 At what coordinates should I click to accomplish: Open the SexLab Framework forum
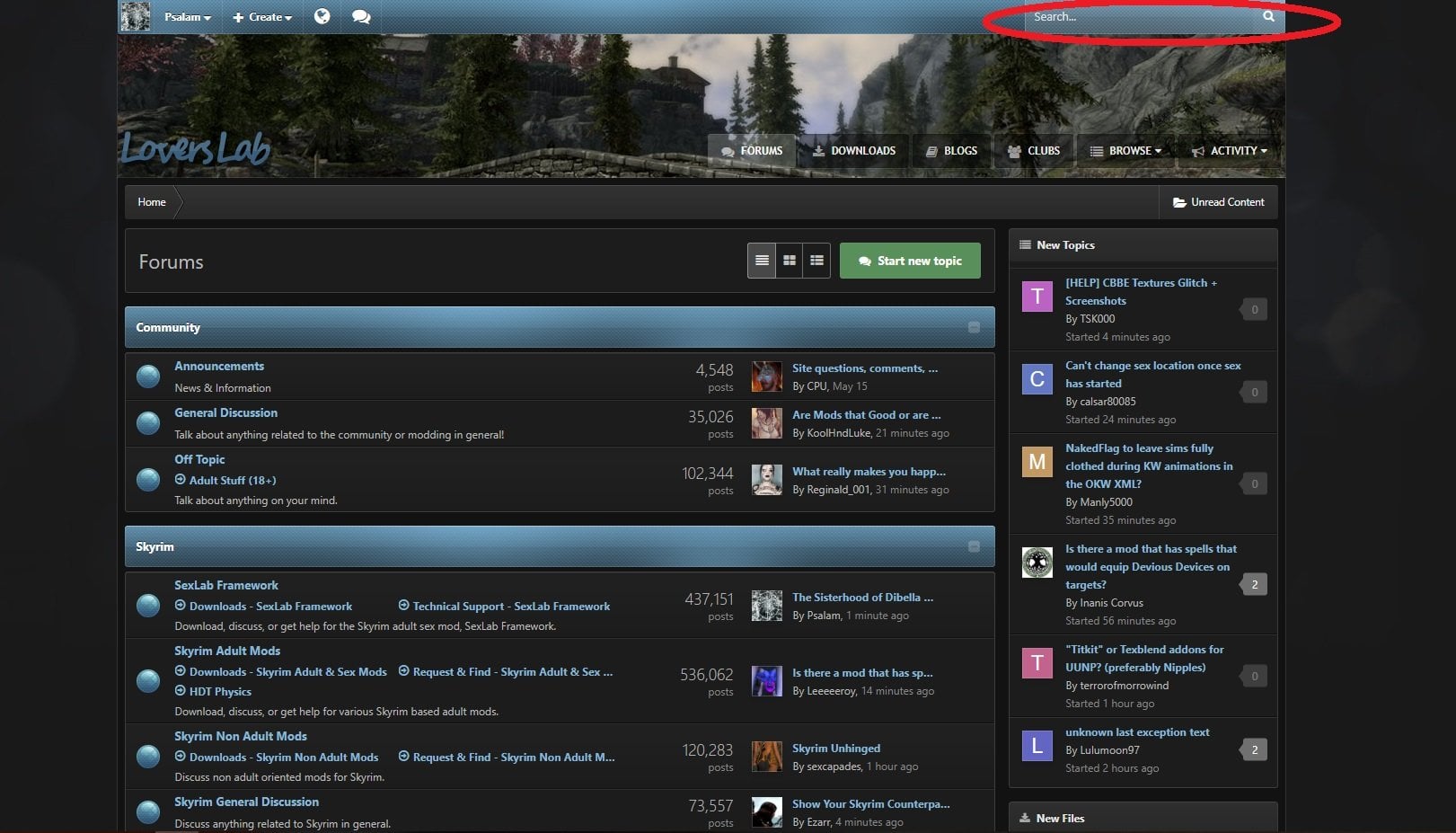[226, 585]
